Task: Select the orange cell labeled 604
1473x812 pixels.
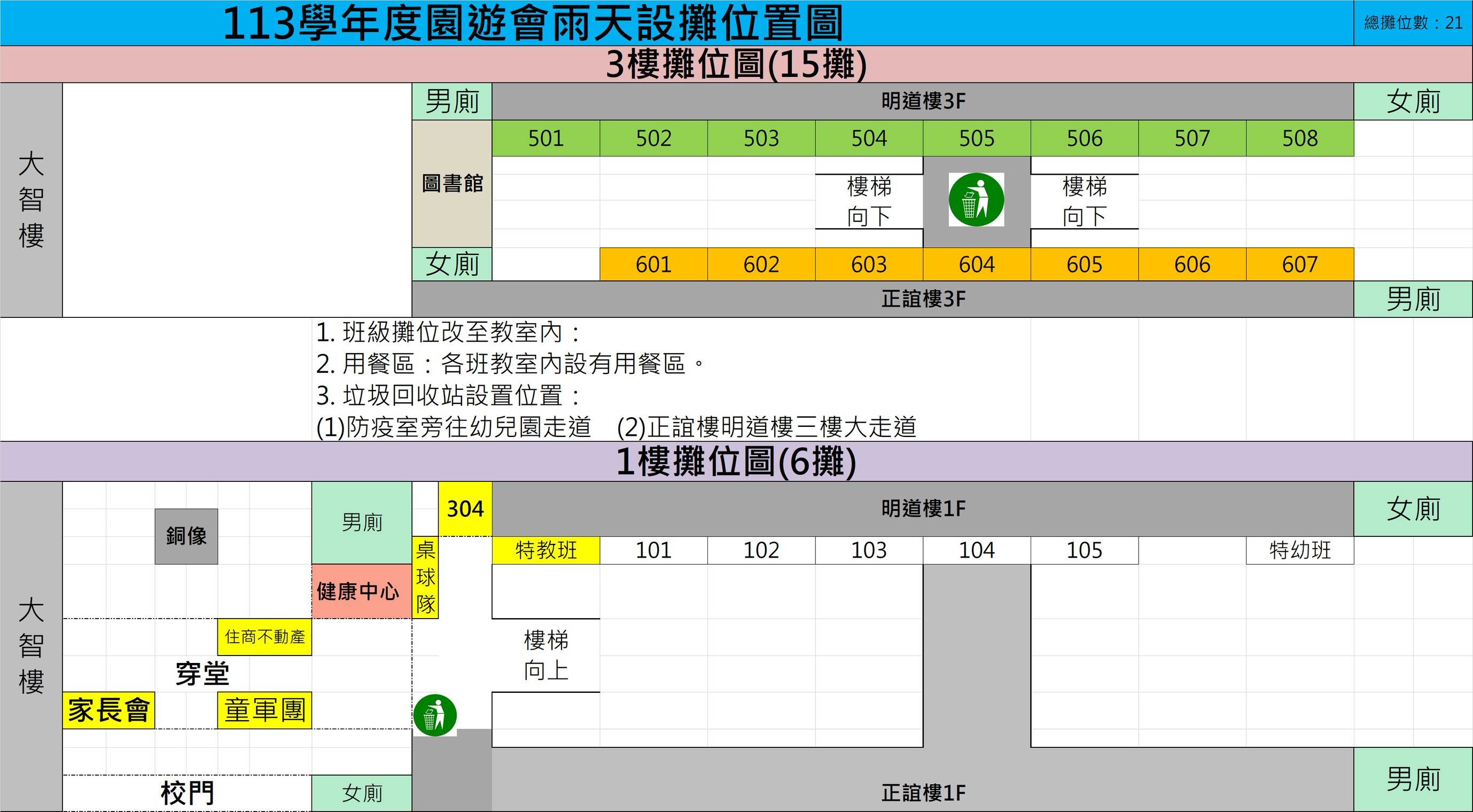Action: pyautogui.click(x=976, y=264)
